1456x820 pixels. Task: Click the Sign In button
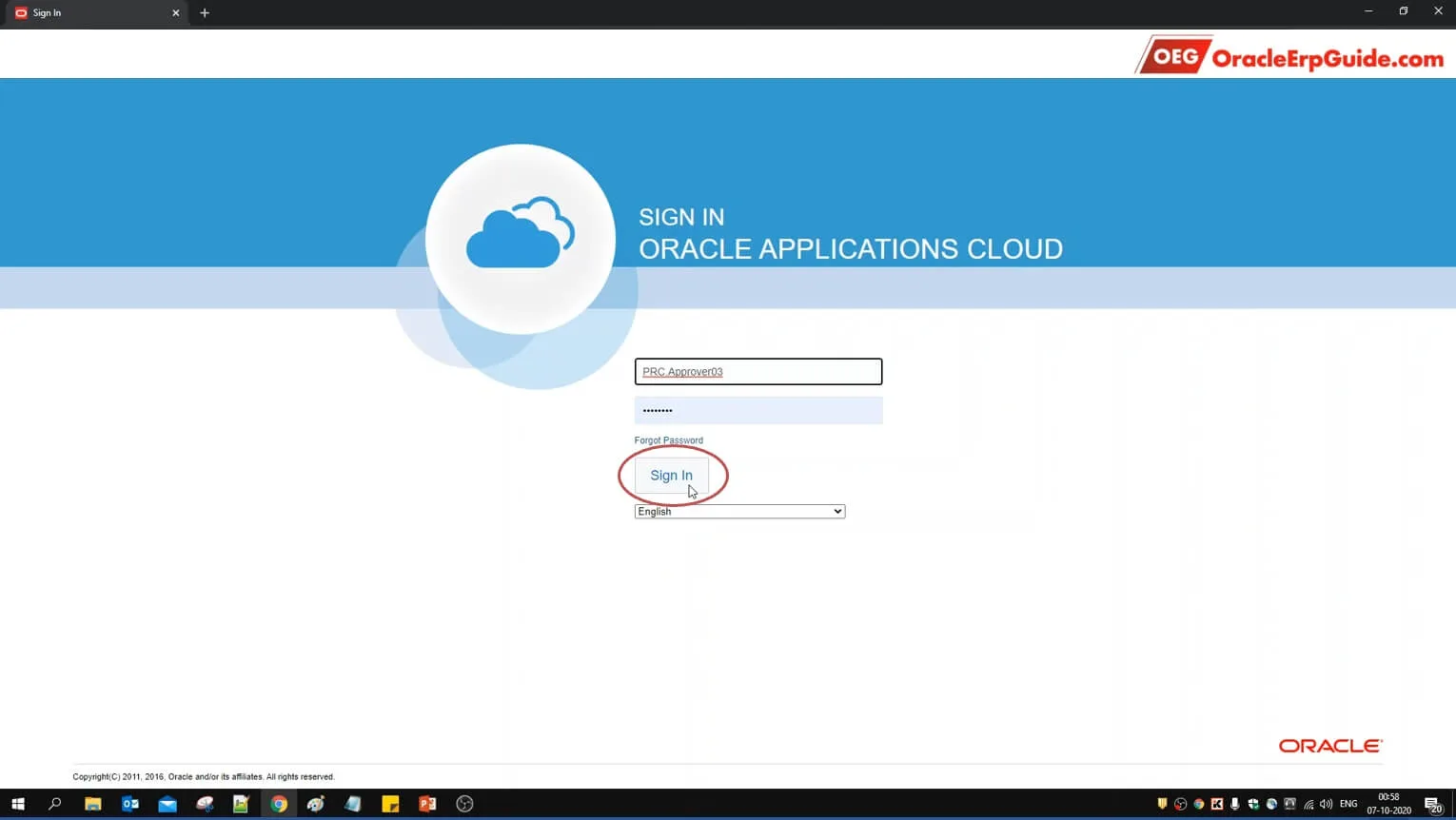[671, 475]
